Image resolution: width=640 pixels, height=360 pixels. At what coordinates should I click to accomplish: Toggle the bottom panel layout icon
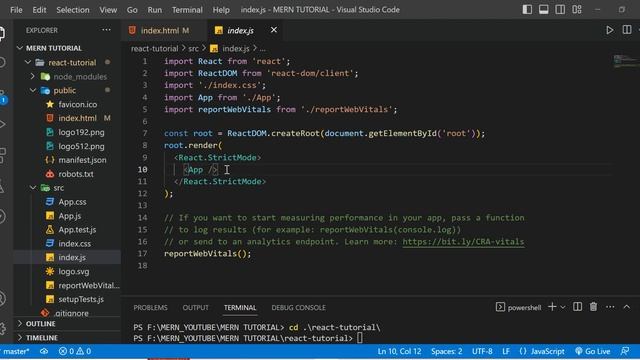coord(544,9)
